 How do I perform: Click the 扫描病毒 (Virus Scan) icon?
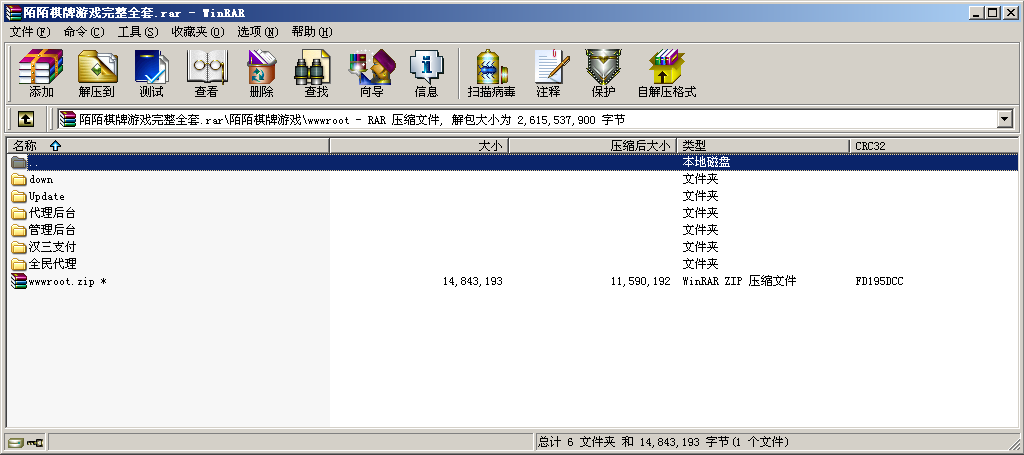pos(491,74)
